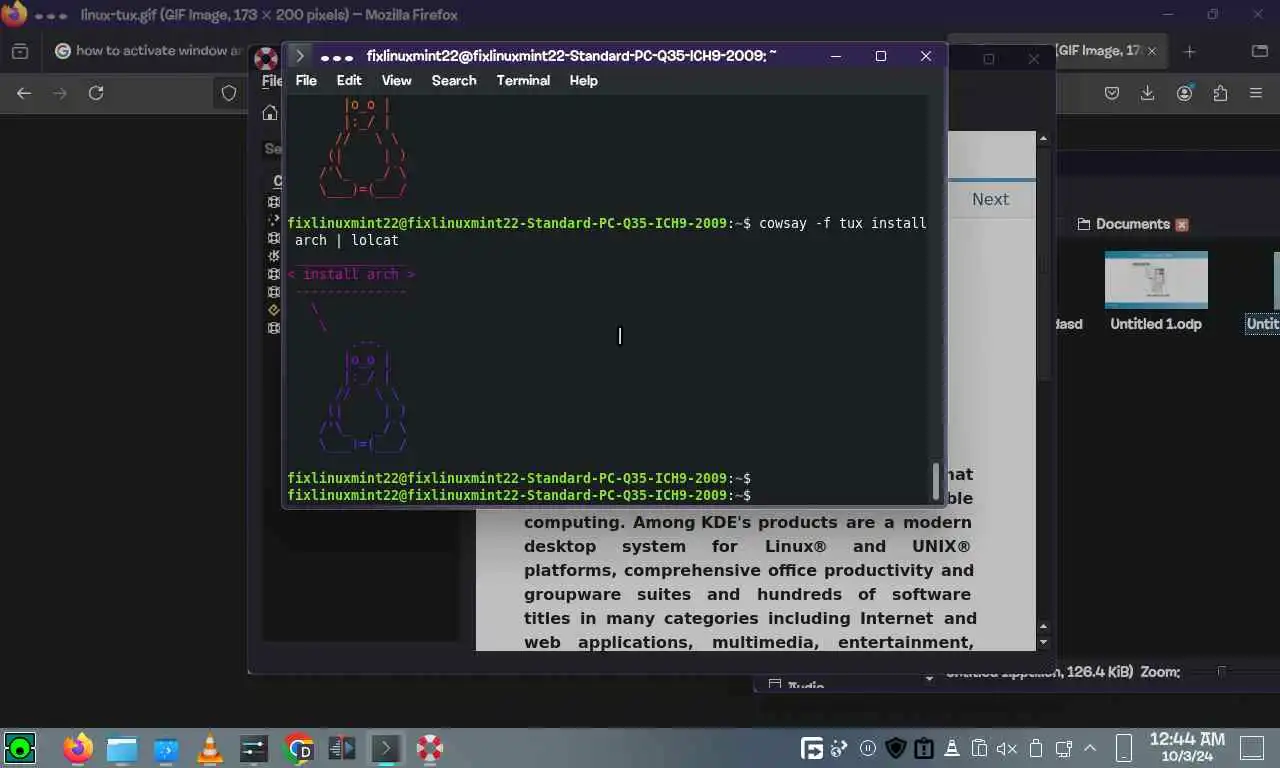The image size is (1280, 768).
Task: Launch VLC from the taskbar
Action: (x=210, y=748)
